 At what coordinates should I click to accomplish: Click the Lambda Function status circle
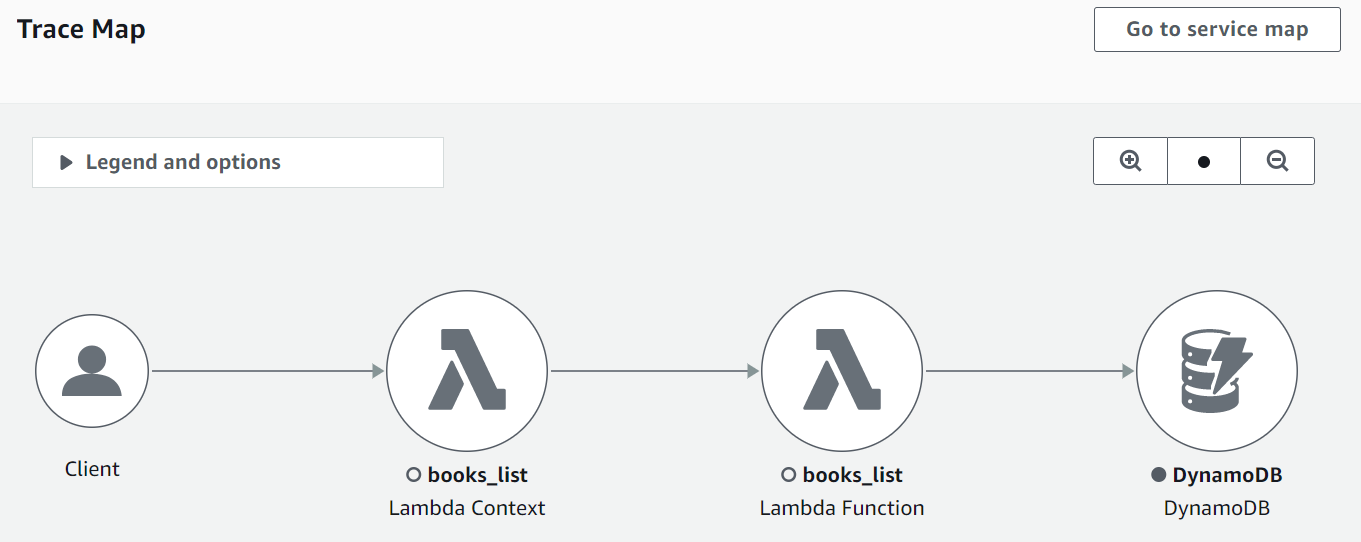pos(788,475)
